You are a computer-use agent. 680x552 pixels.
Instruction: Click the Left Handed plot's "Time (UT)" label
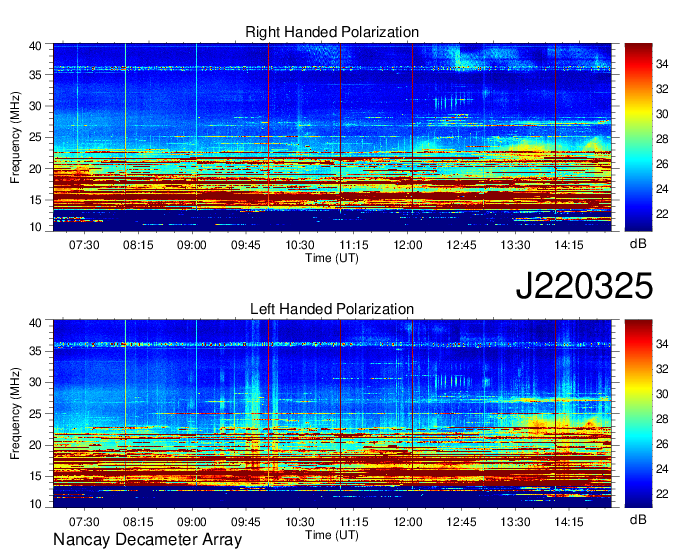pos(332,535)
